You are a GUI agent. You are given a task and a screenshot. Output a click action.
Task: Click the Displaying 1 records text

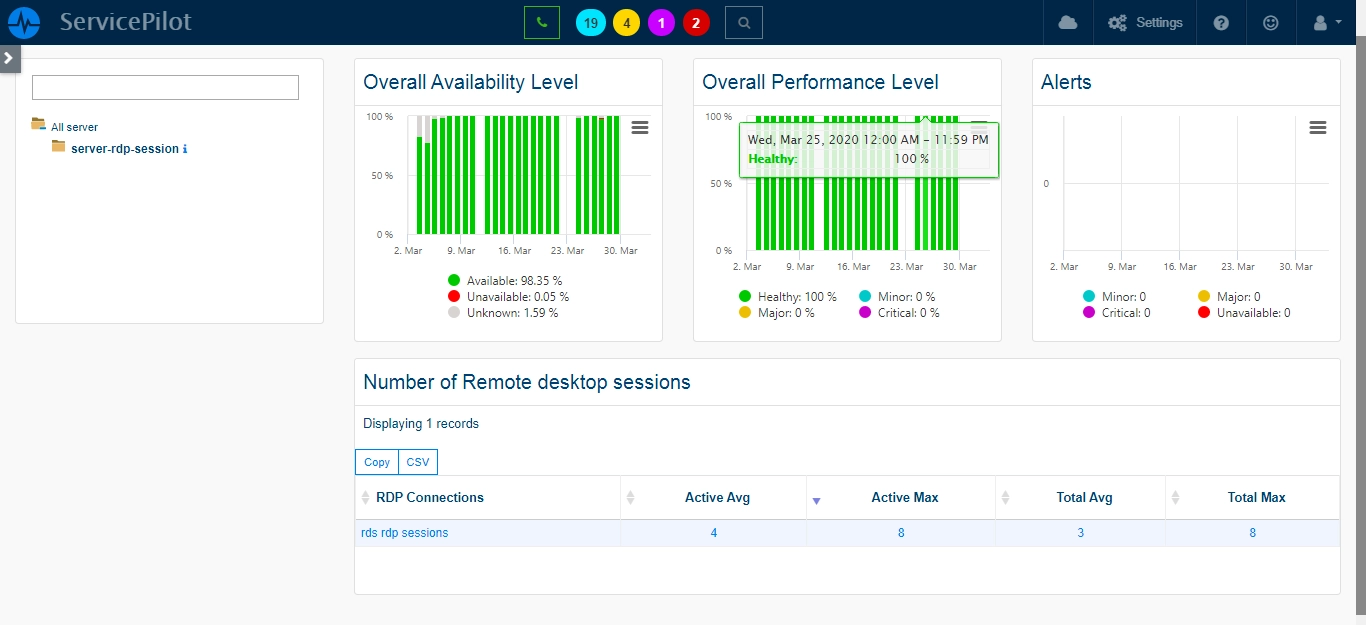coord(421,424)
